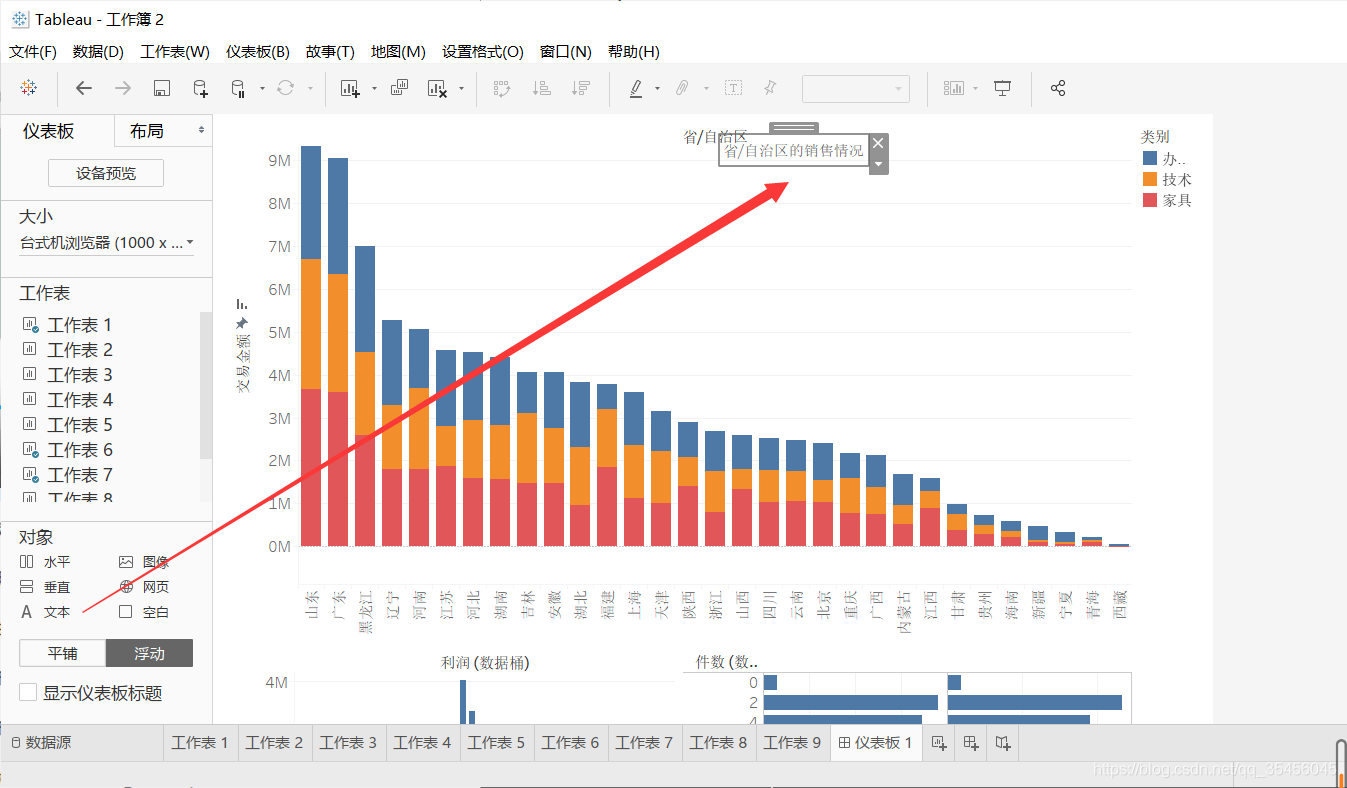Click the sort icon beside 交易金额 axis
The width and height of the screenshot is (1347, 788).
241,303
